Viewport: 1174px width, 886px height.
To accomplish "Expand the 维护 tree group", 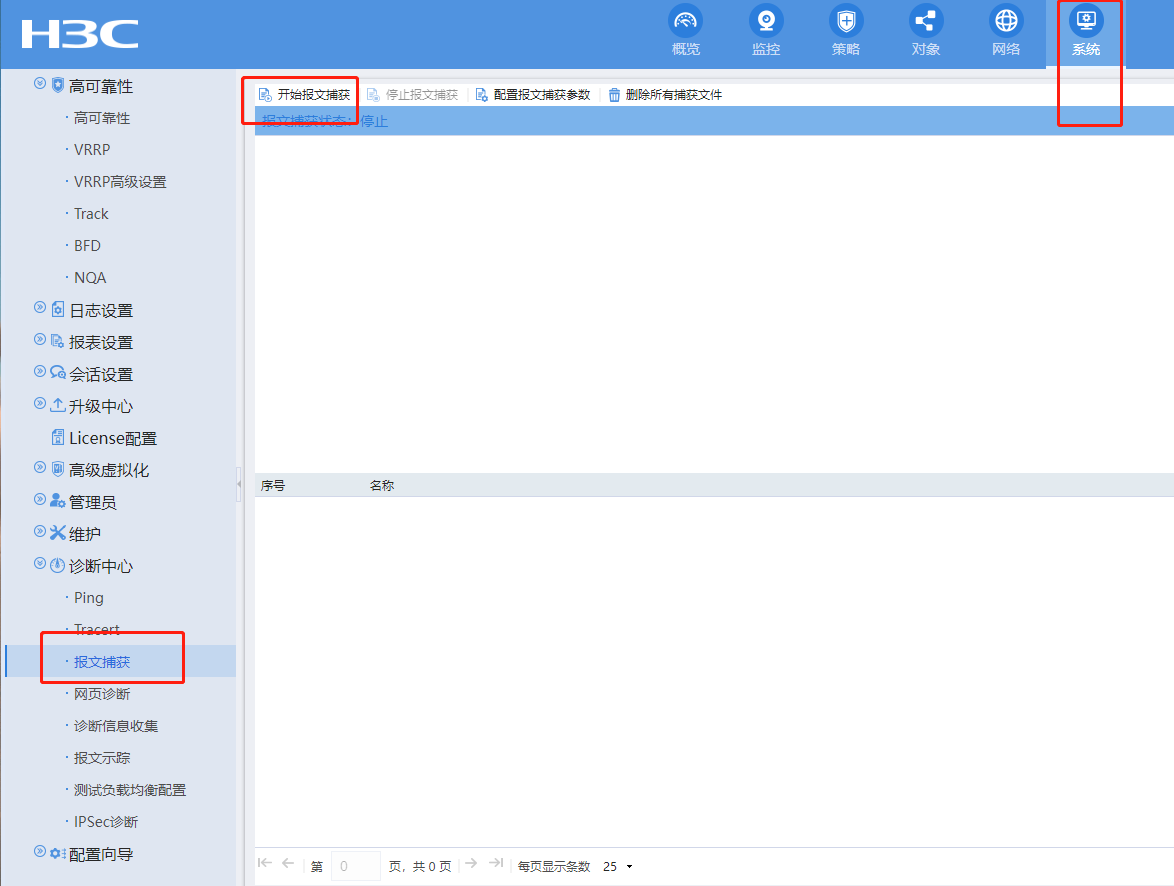I will [x=40, y=531].
